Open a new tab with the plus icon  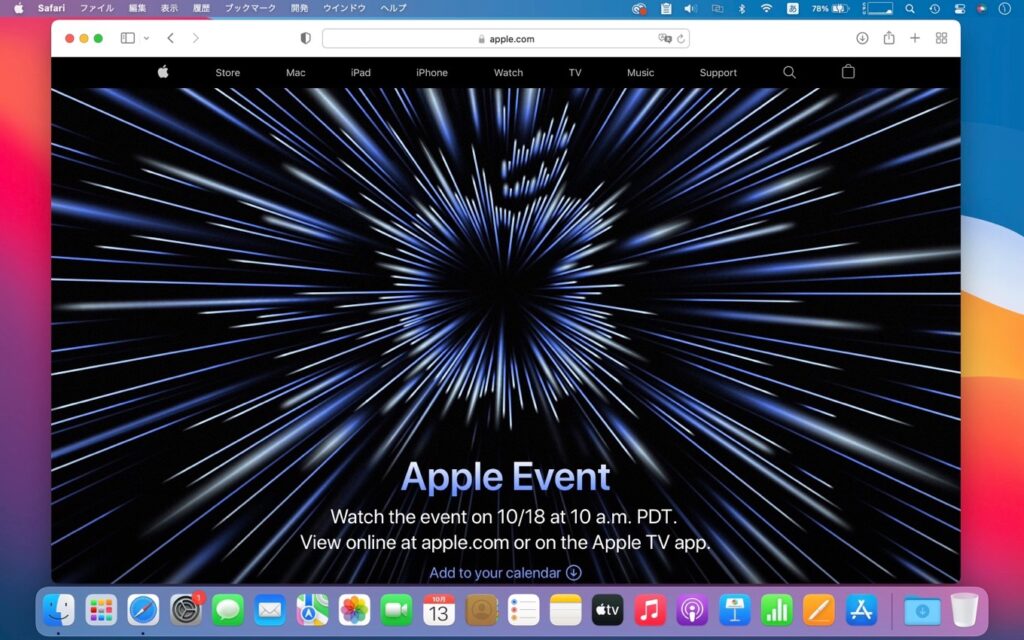pos(915,38)
